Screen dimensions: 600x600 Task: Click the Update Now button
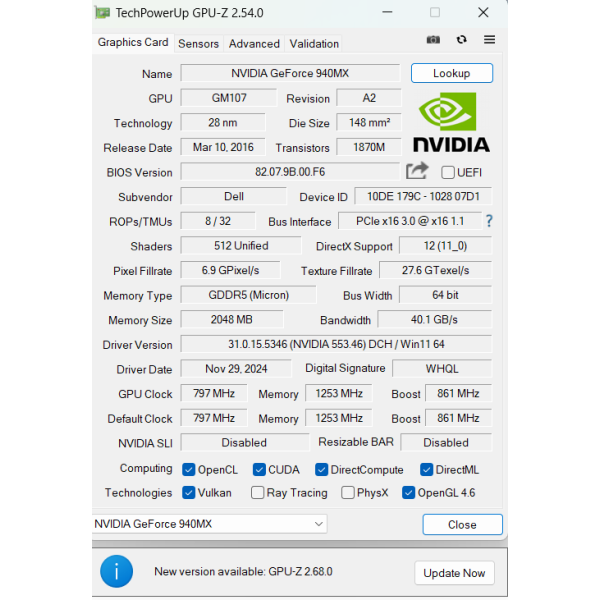coord(454,573)
